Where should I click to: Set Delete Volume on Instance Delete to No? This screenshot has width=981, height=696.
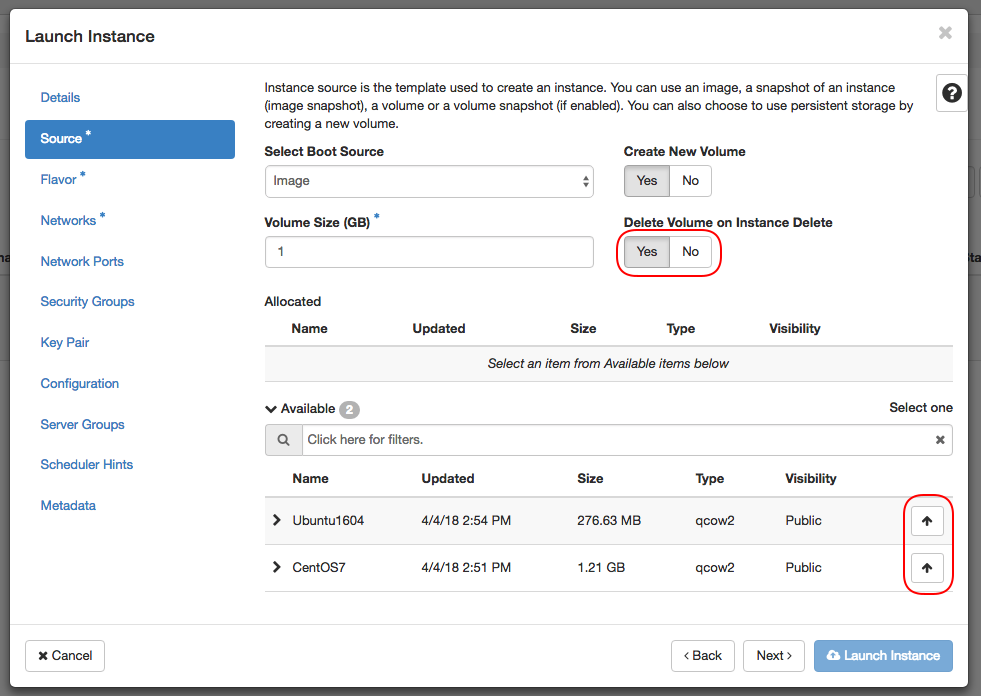click(690, 252)
